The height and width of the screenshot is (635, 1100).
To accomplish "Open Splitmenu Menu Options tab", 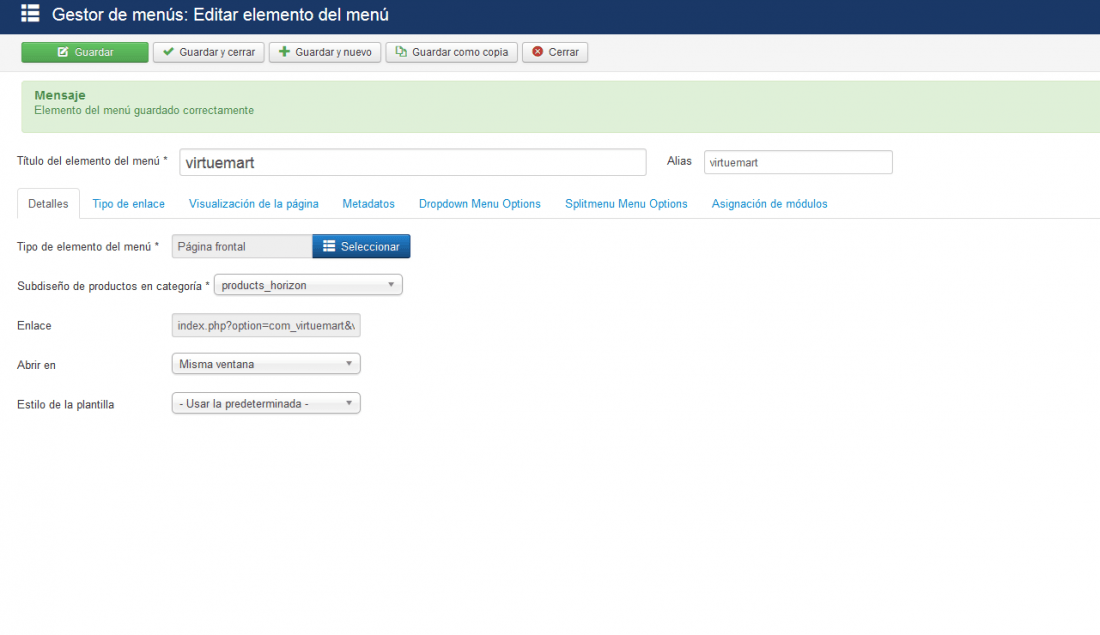I will pyautogui.click(x=626, y=203).
